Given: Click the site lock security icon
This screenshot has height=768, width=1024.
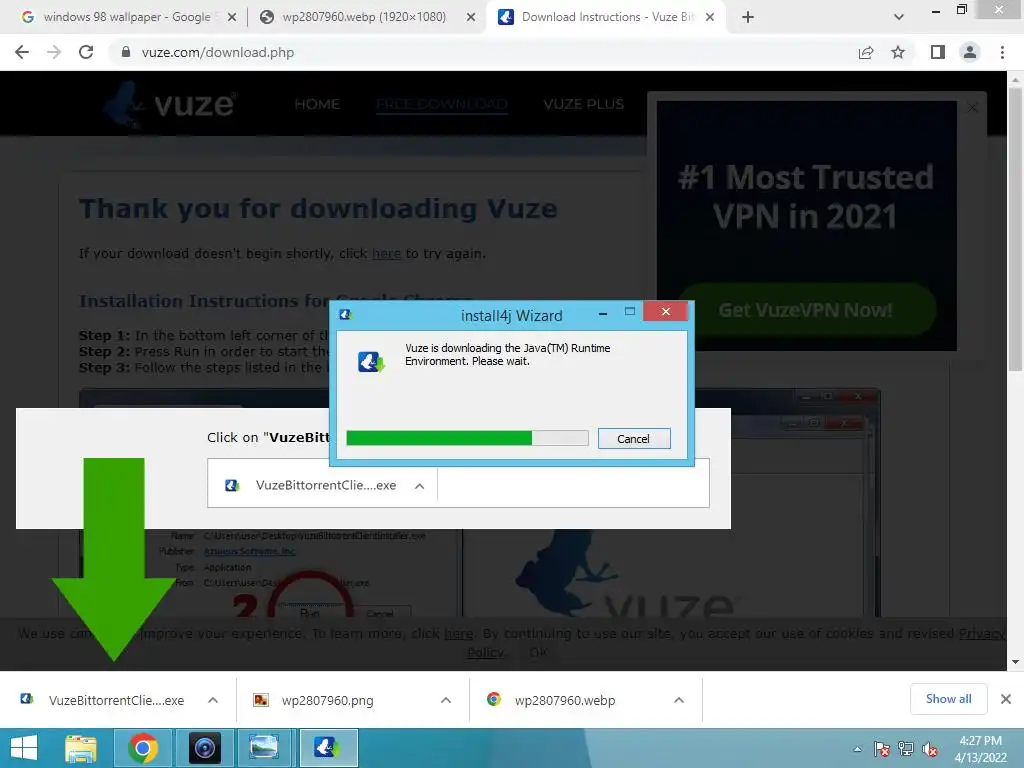Looking at the screenshot, I should pyautogui.click(x=126, y=52).
